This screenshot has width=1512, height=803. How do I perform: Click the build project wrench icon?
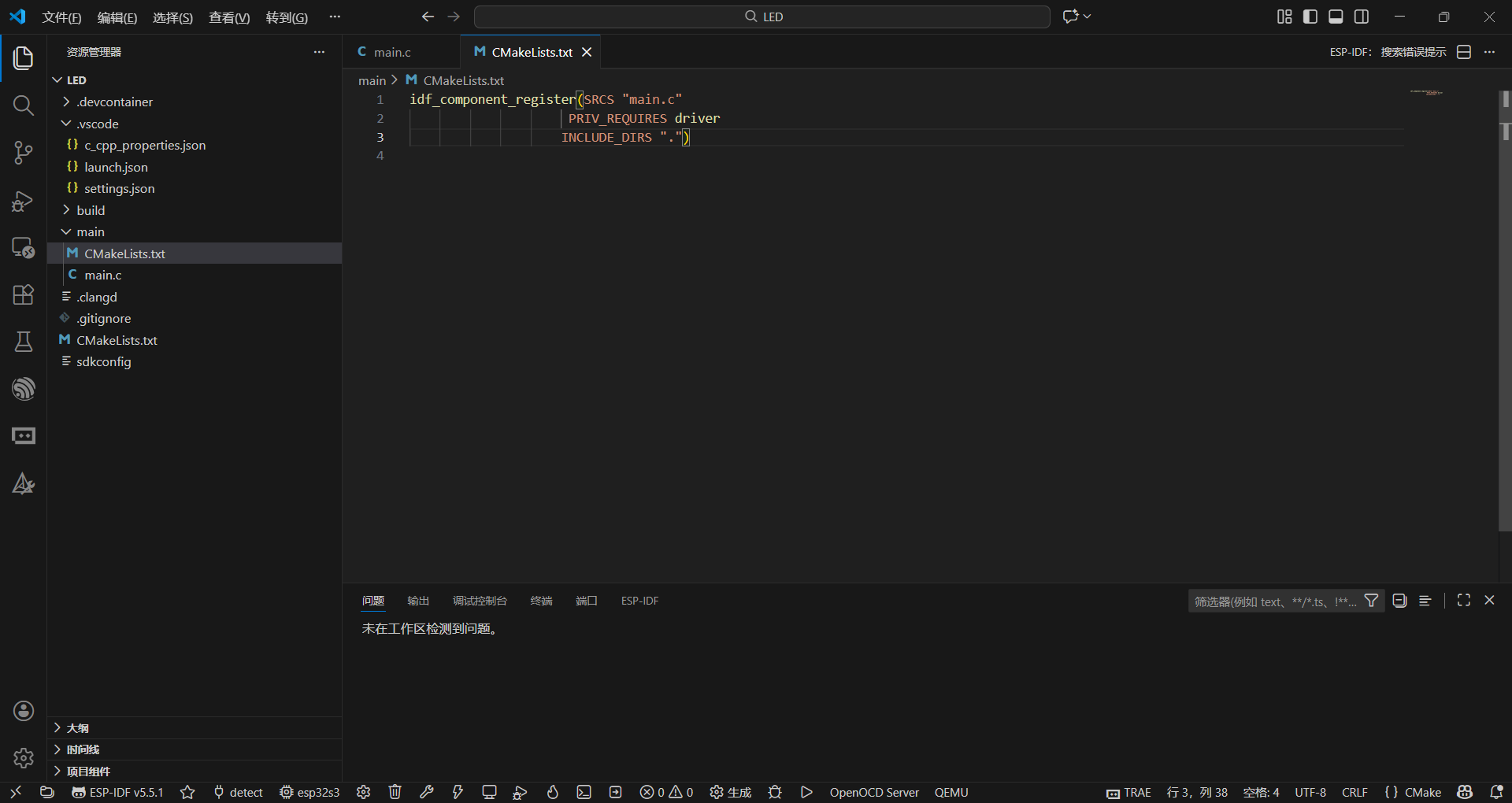(427, 792)
